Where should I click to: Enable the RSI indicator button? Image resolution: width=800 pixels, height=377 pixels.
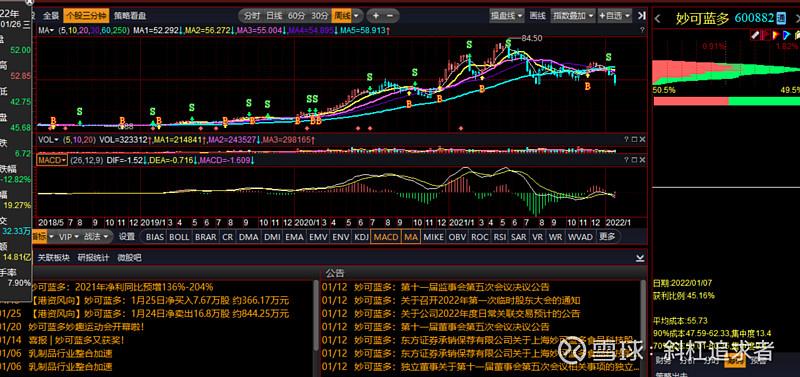point(499,237)
